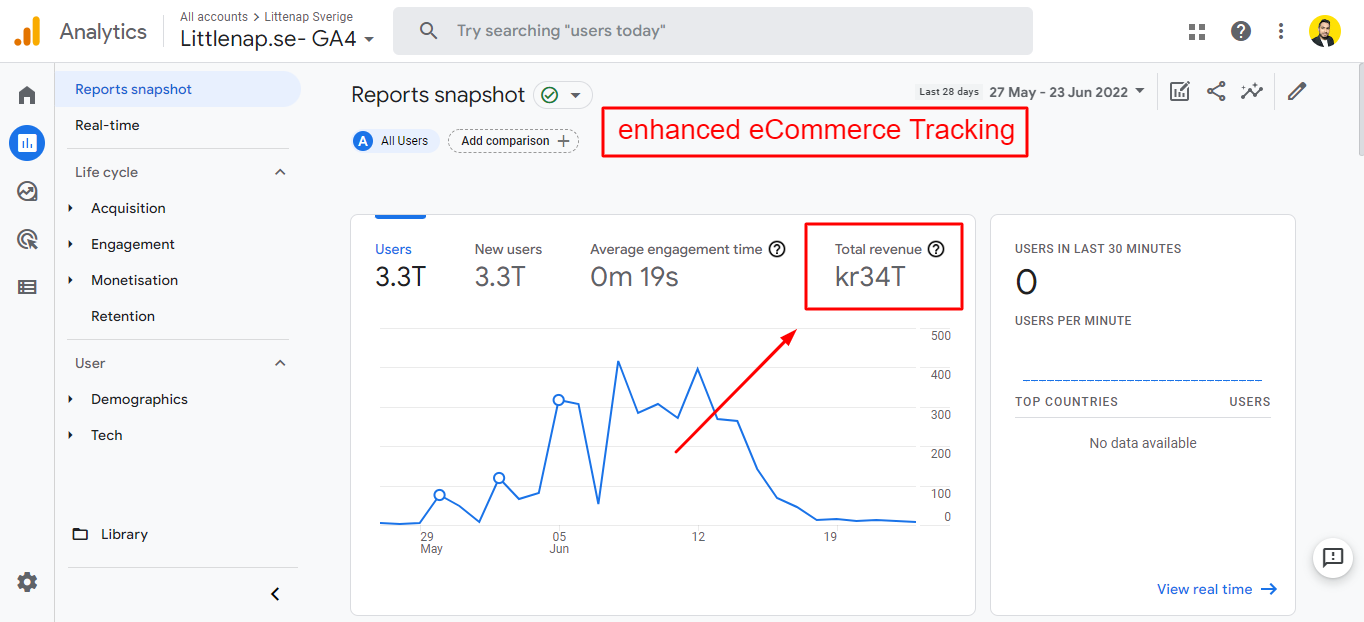The height and width of the screenshot is (622, 1364).
Task: Select the New users metric tab
Action: [508, 264]
